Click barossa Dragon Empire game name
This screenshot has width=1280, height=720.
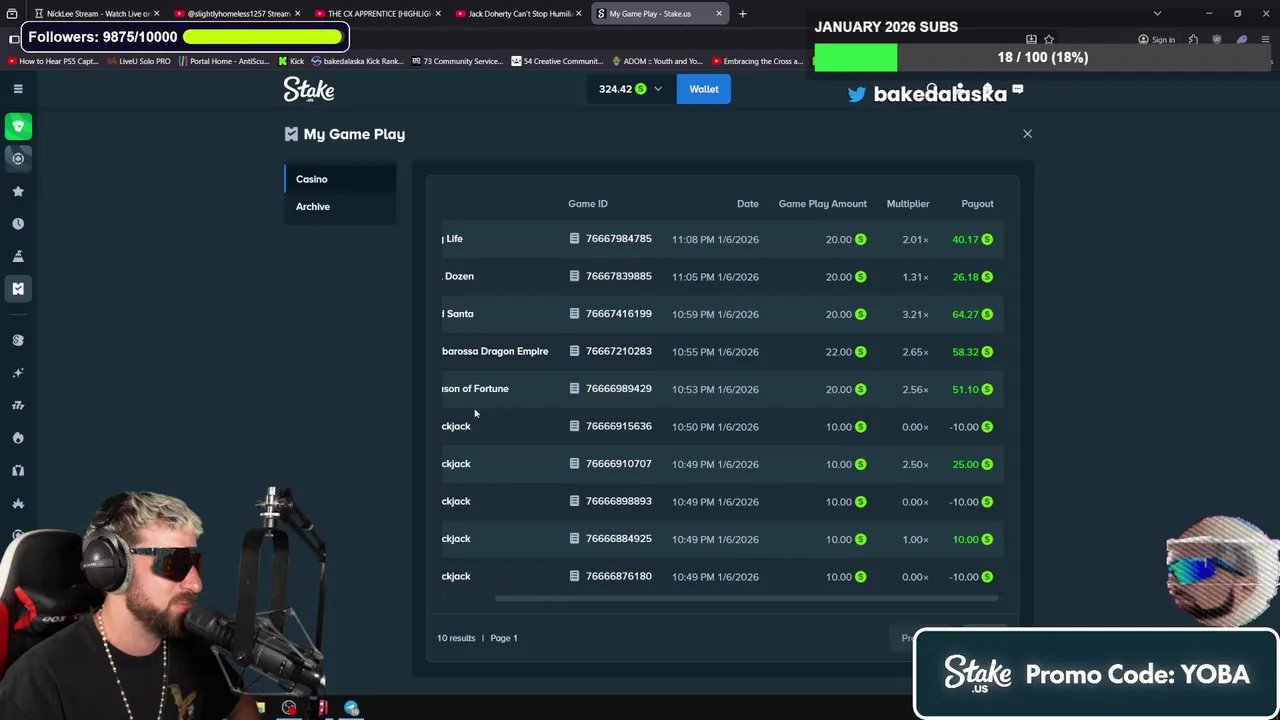[495, 351]
